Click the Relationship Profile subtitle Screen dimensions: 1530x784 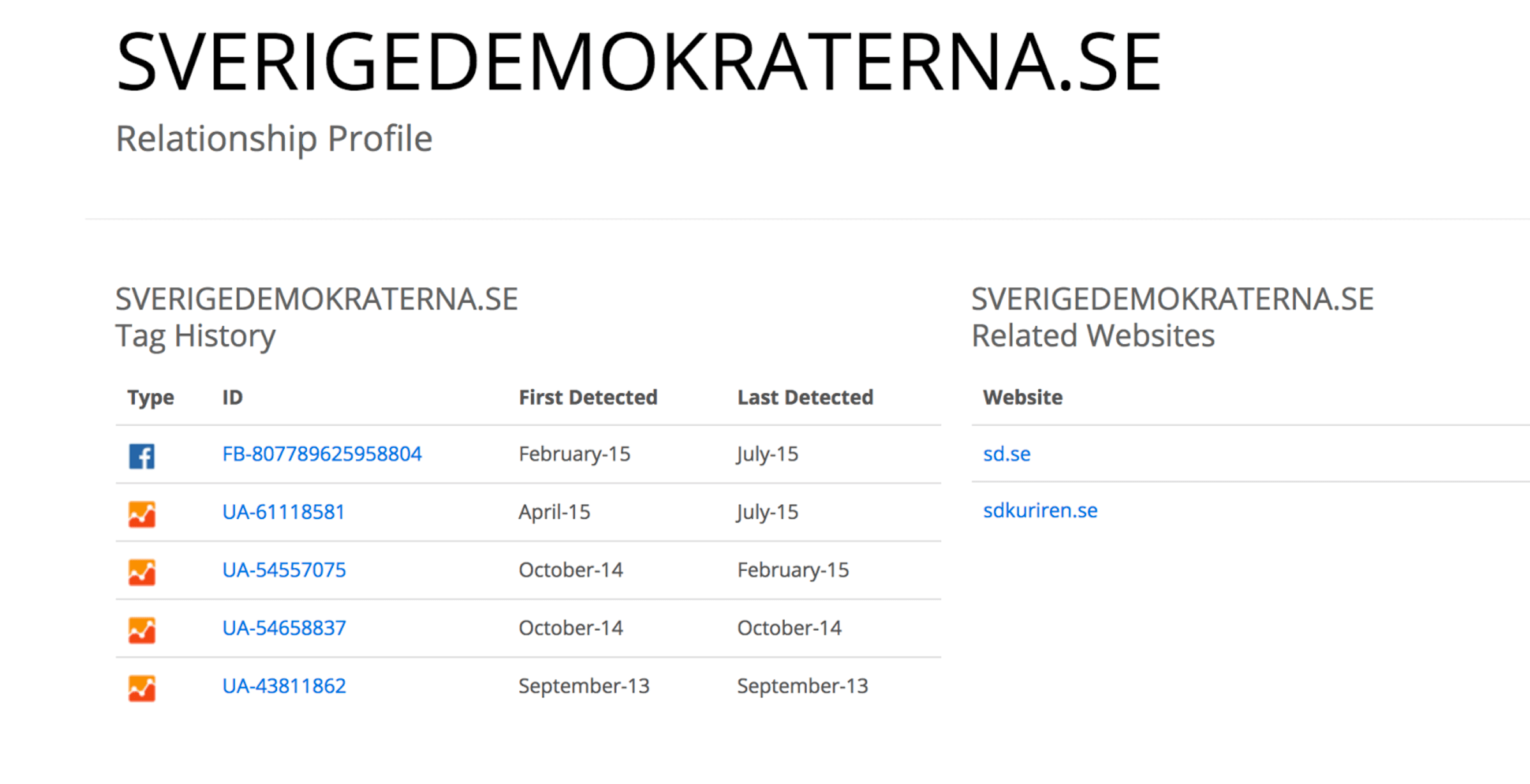coord(274,139)
